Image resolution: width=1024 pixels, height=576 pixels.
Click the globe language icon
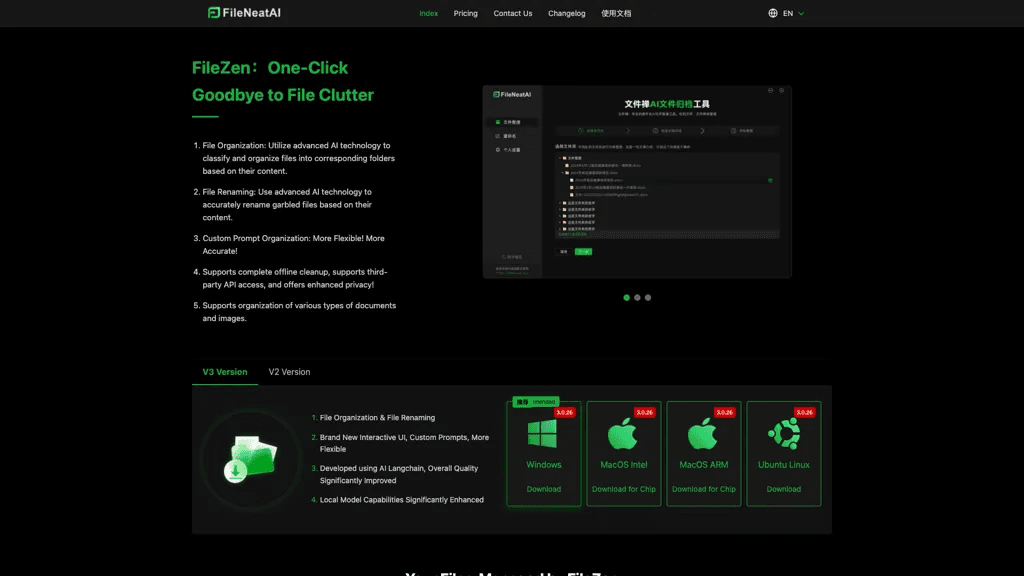coord(773,13)
